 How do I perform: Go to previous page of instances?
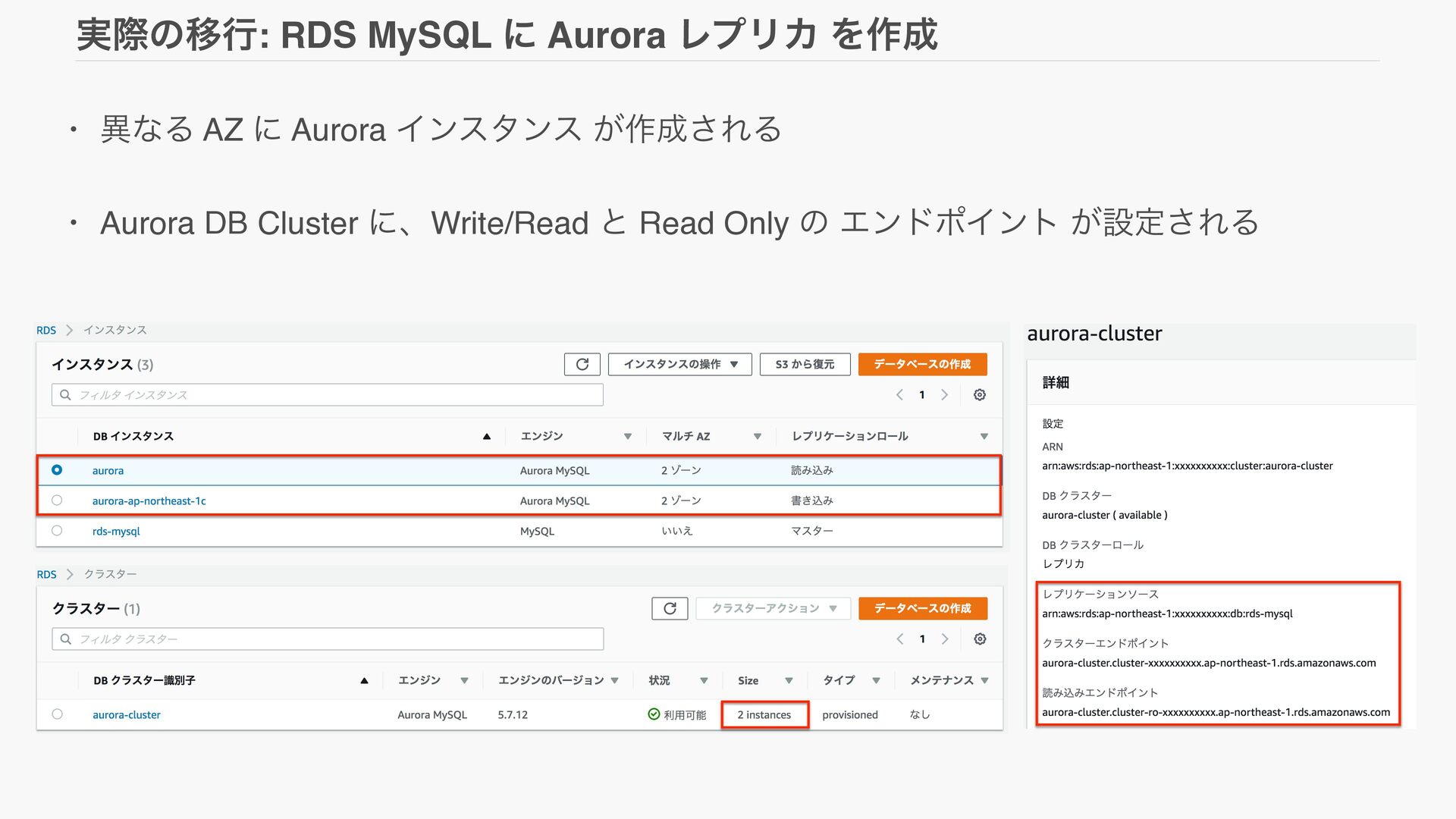click(899, 394)
